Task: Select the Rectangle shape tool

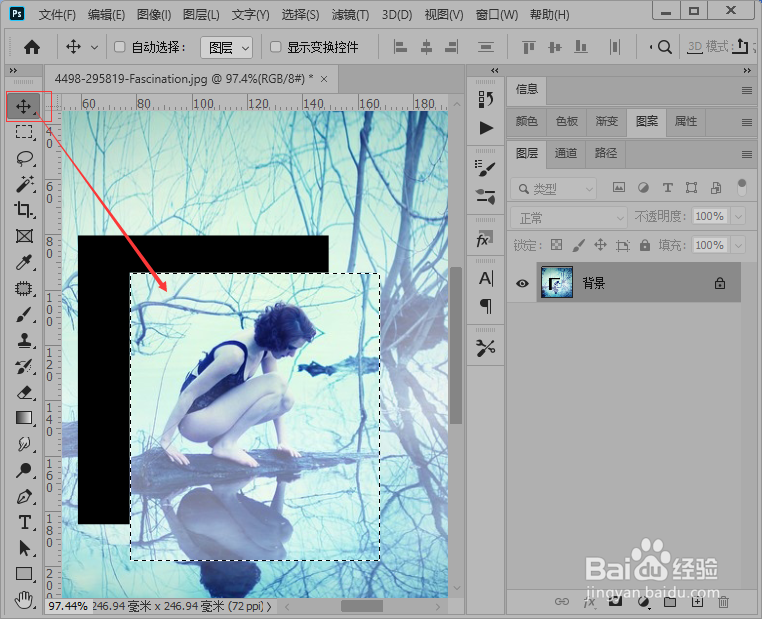Action: pyautogui.click(x=24, y=574)
